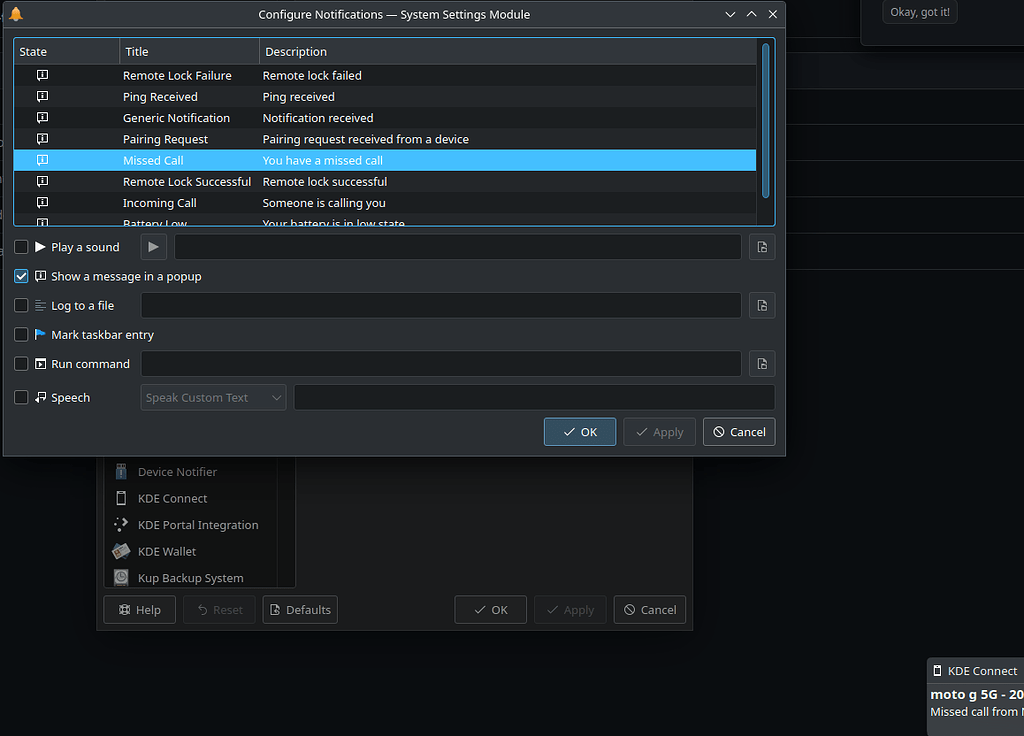Image resolution: width=1024 pixels, height=736 pixels.
Task: Open the Speak Custom Text dropdown
Action: 213,398
